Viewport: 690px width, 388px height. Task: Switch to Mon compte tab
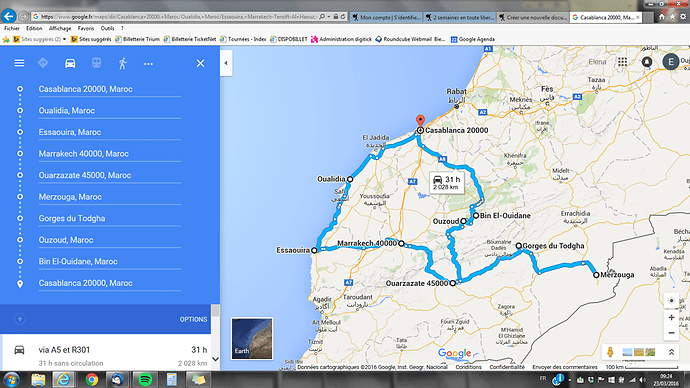point(386,18)
